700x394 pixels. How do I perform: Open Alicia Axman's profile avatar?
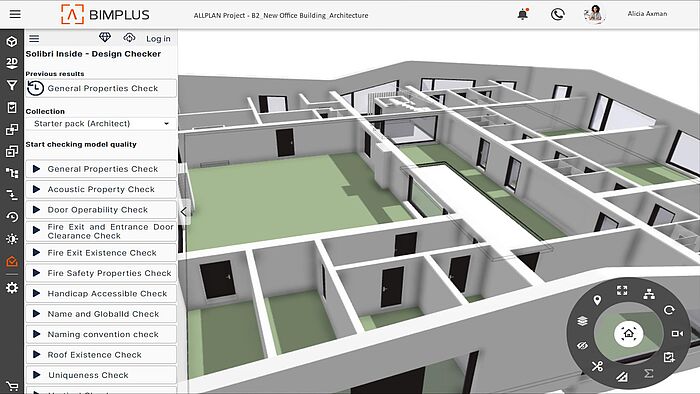click(594, 14)
